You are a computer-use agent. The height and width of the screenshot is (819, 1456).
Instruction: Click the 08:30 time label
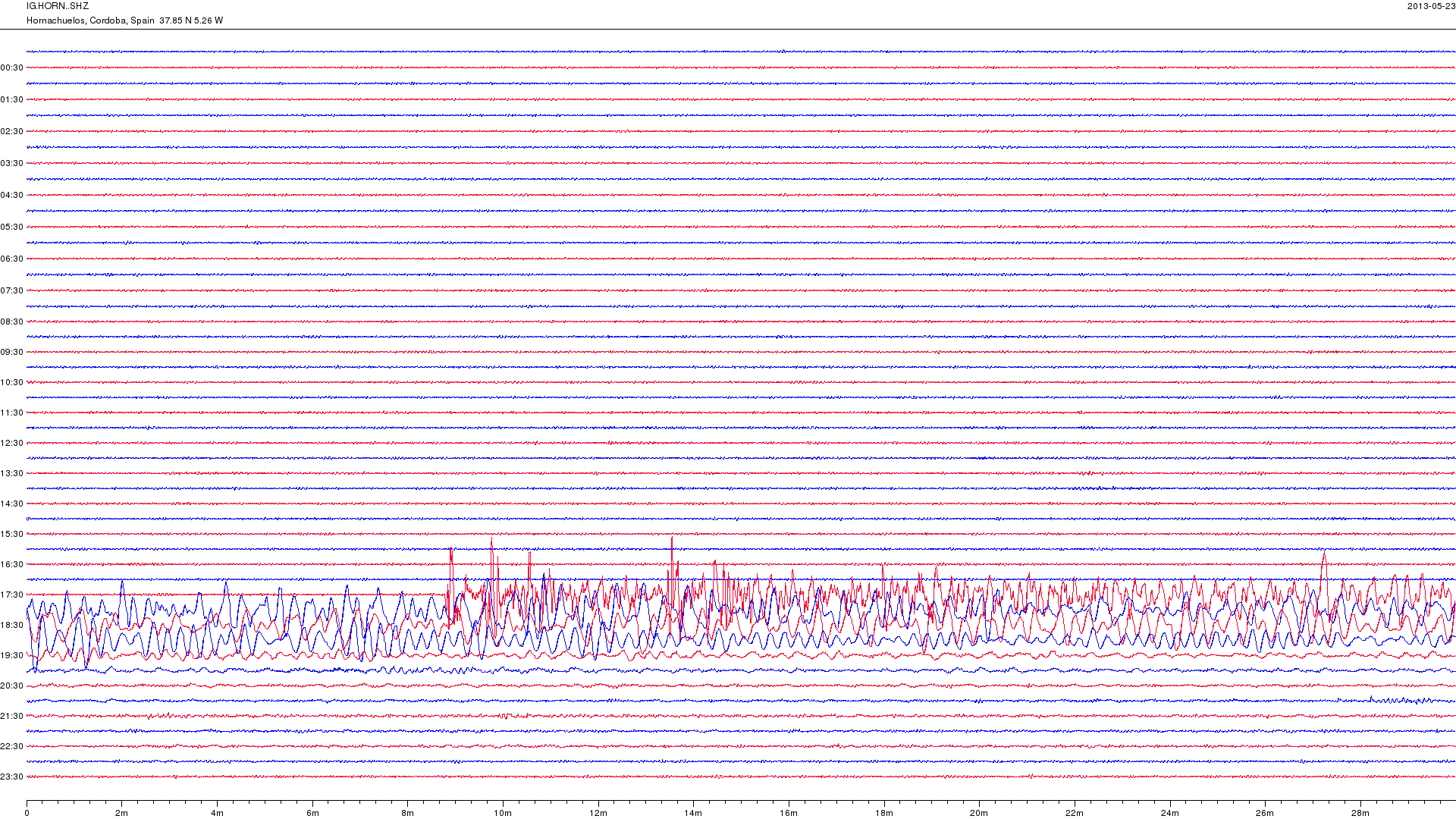tap(12, 322)
